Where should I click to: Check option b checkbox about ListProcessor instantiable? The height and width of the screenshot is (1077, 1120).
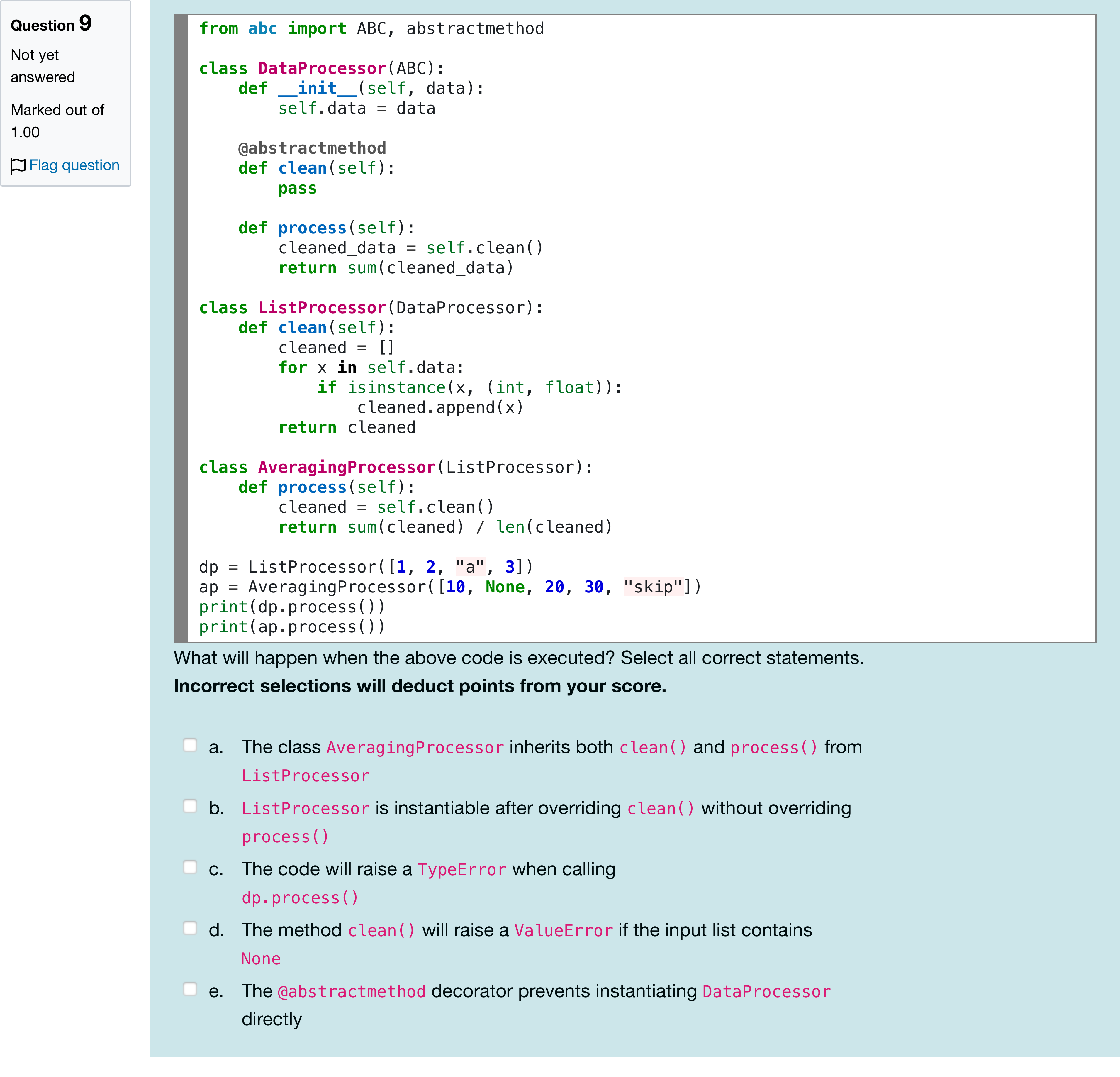tap(190, 806)
